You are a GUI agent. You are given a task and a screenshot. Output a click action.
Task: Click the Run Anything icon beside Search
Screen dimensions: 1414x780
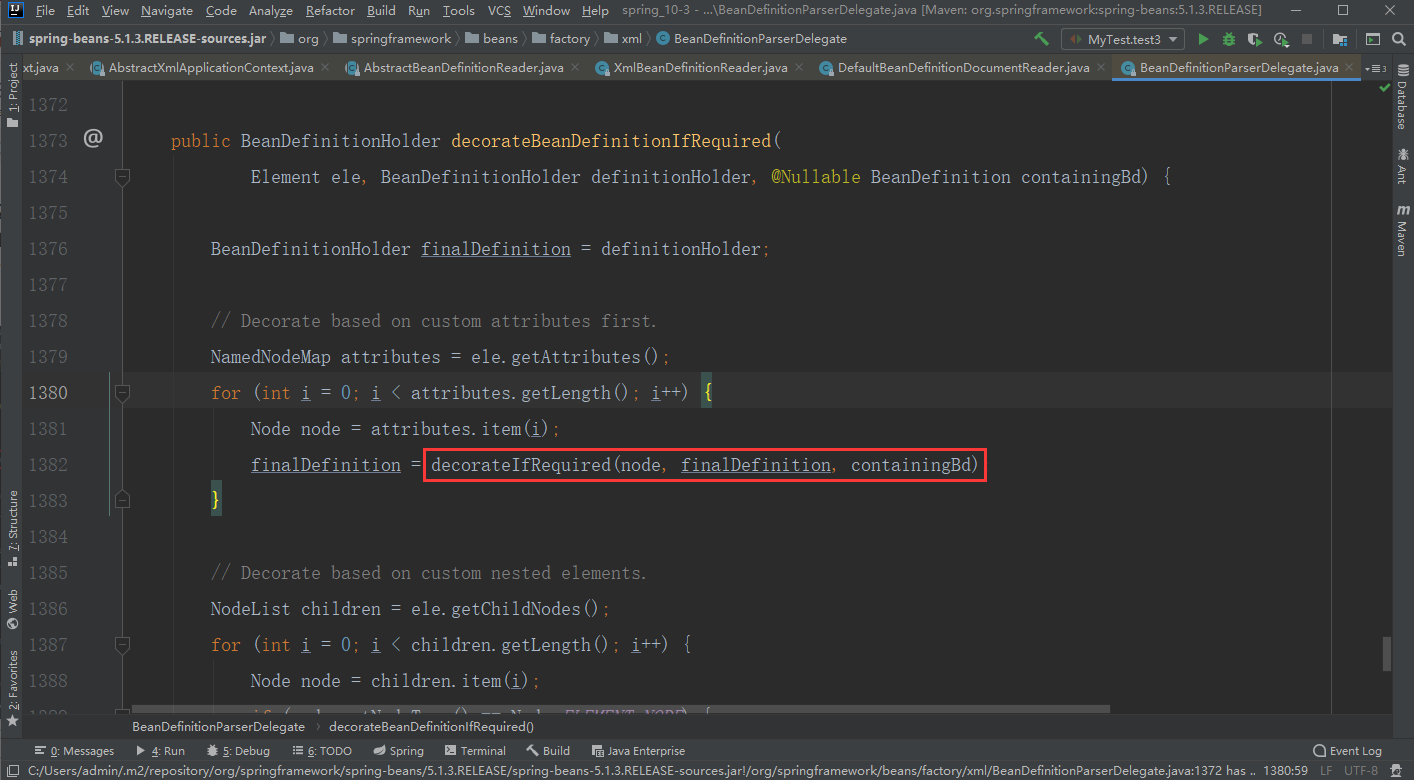pos(1373,39)
